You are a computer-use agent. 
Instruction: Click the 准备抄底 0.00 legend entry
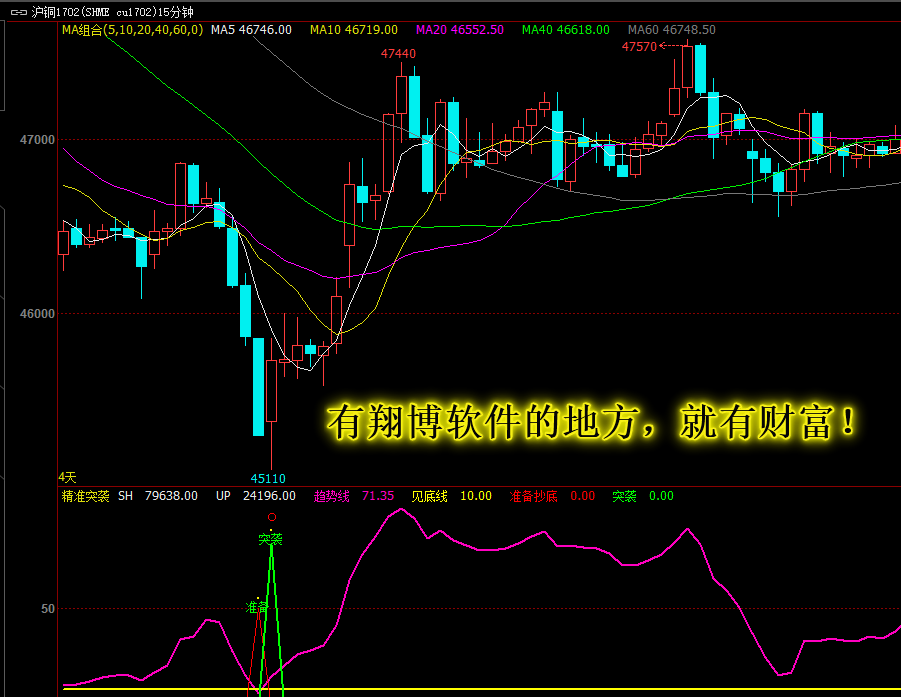(x=552, y=496)
